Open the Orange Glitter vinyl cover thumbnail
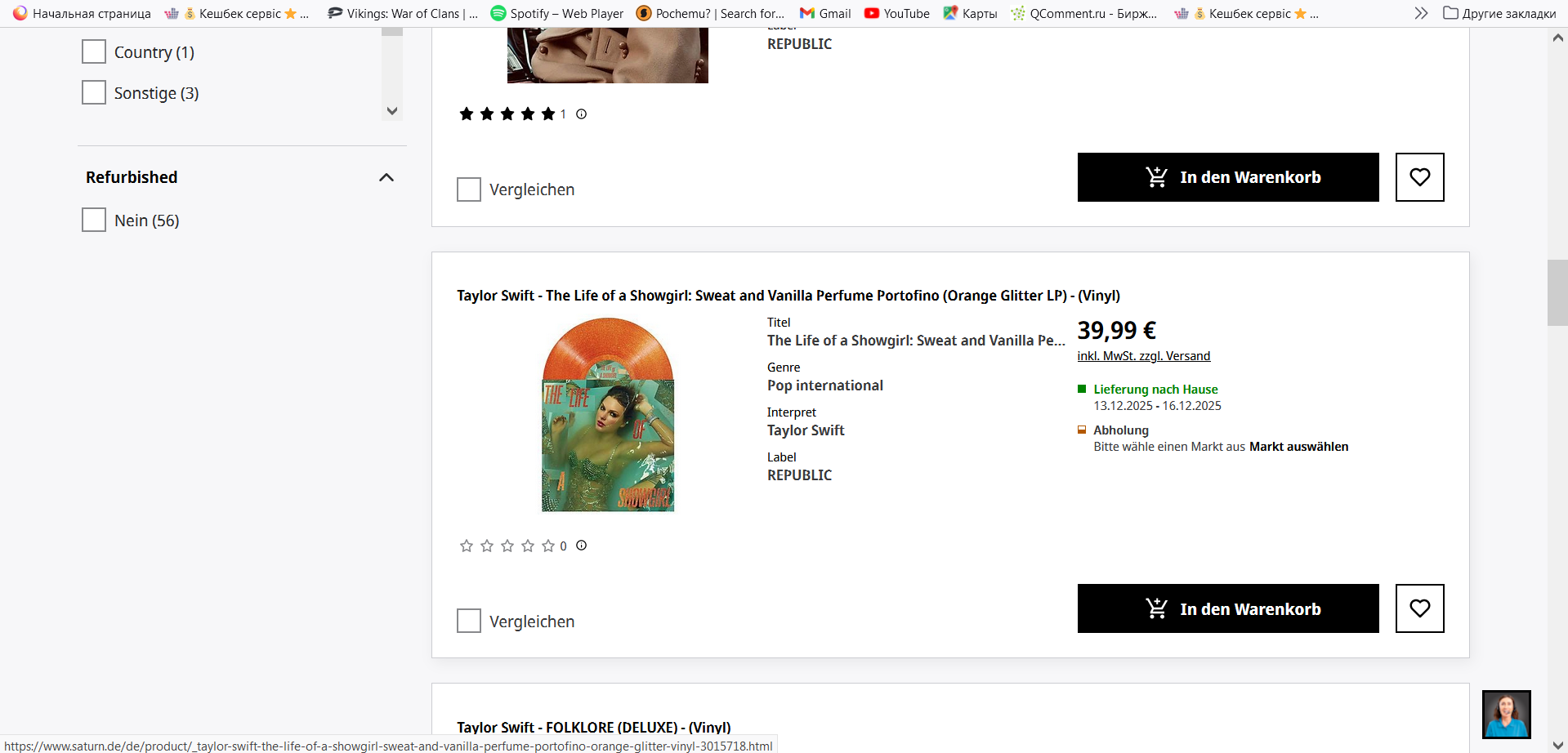1568x753 pixels. [x=608, y=415]
